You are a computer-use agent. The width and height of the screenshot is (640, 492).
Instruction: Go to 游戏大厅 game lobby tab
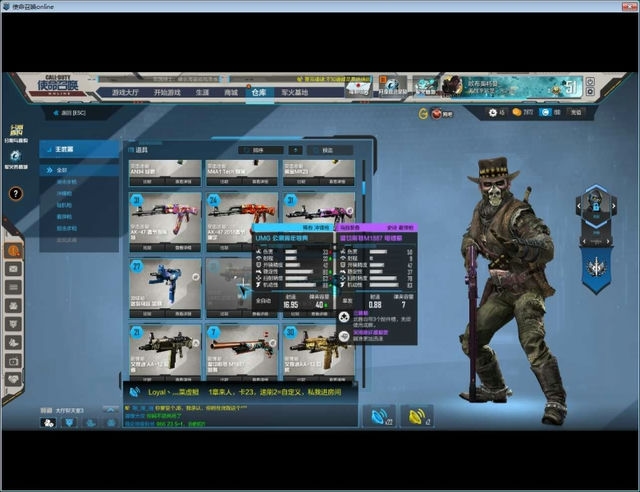(125, 92)
